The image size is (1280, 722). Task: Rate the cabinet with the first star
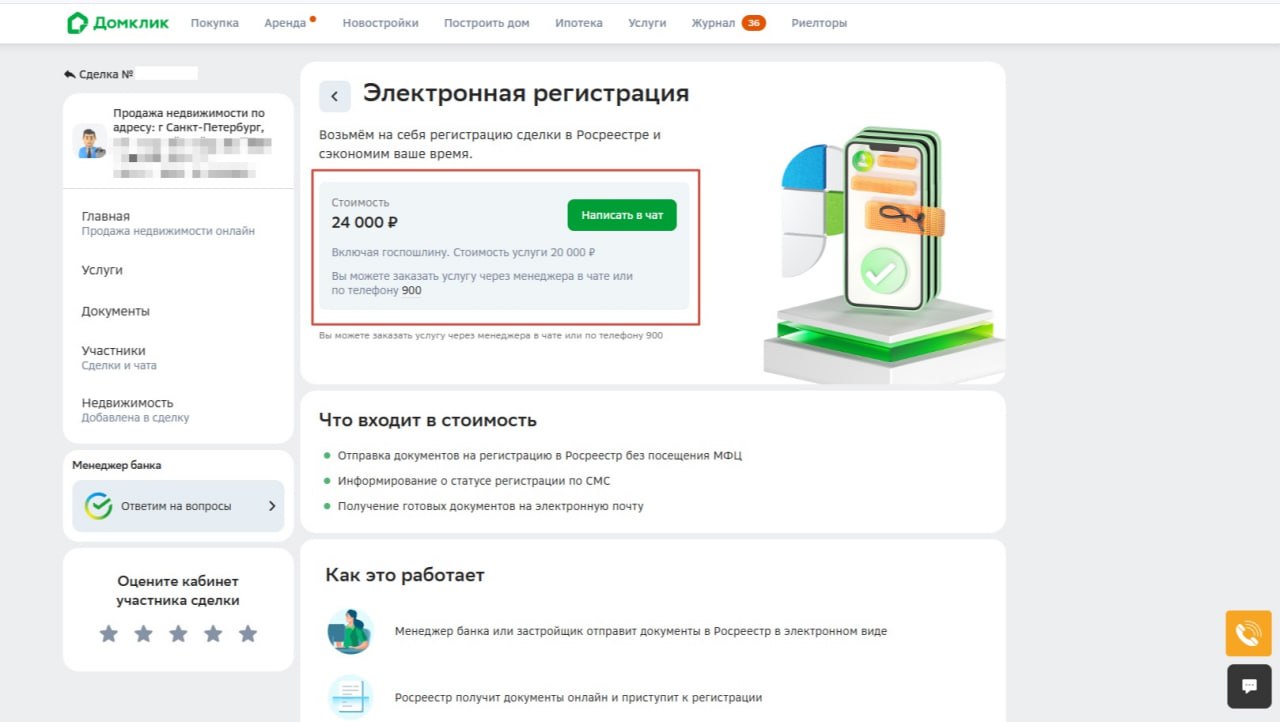tap(109, 634)
